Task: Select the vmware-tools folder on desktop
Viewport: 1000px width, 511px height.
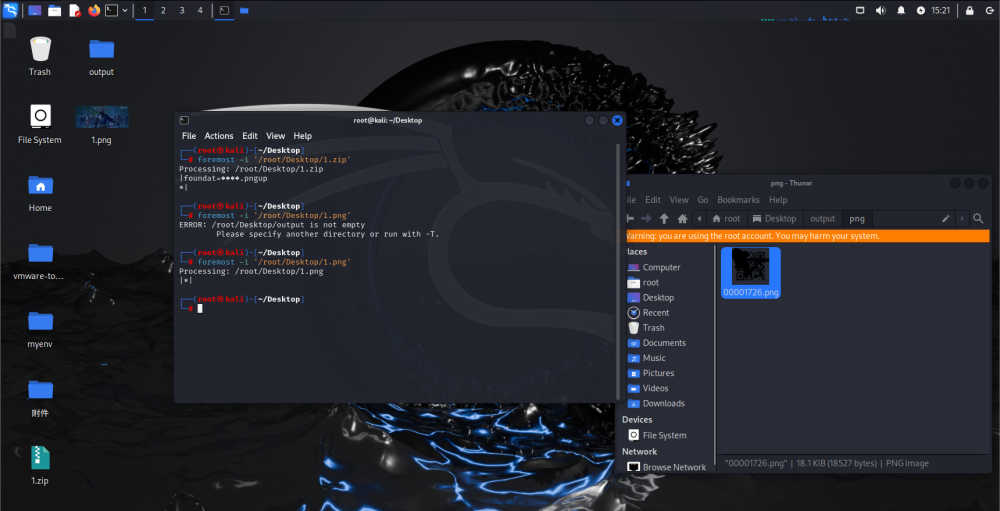Action: pyautogui.click(x=40, y=261)
